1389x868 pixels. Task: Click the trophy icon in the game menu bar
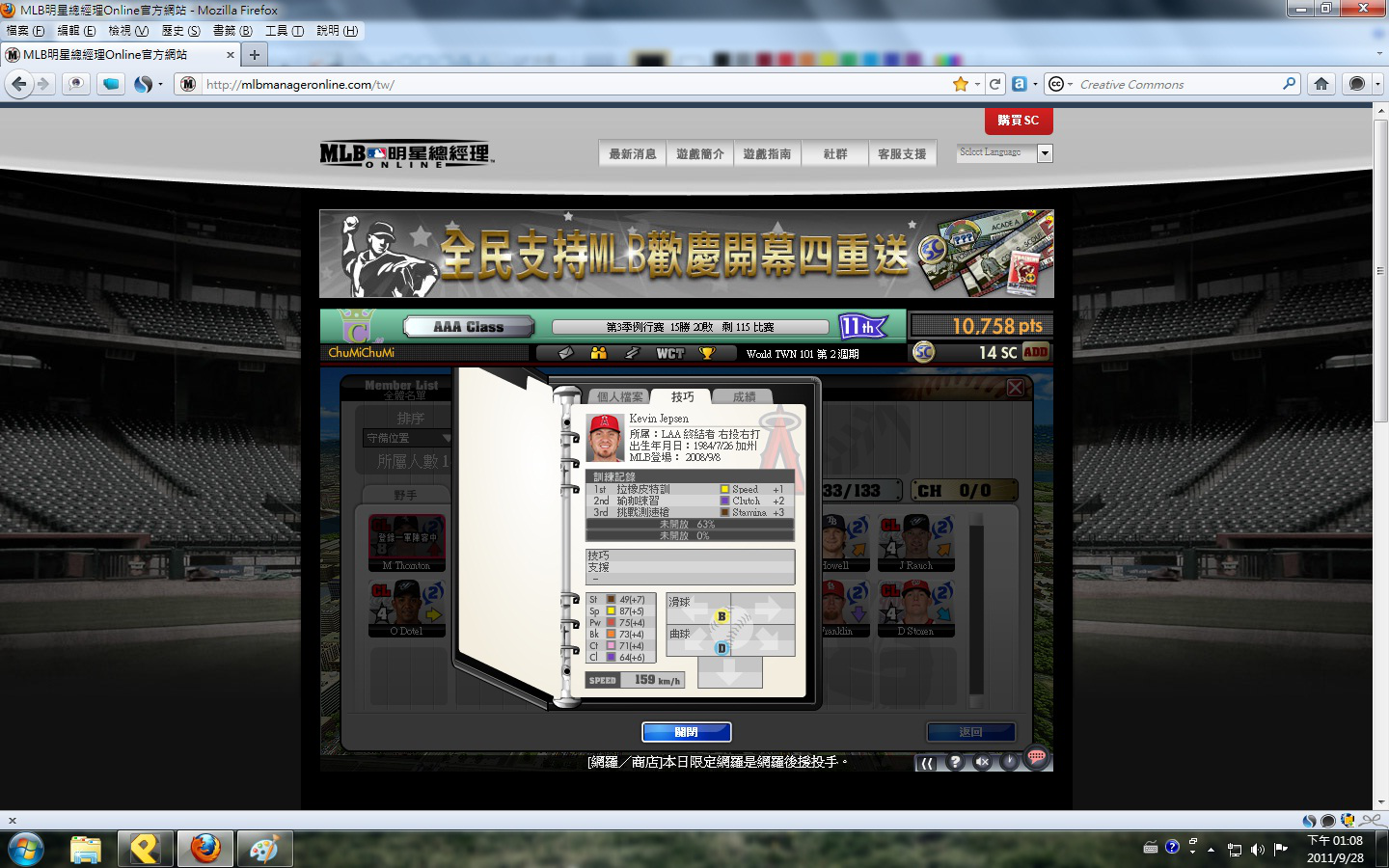pyautogui.click(x=707, y=353)
